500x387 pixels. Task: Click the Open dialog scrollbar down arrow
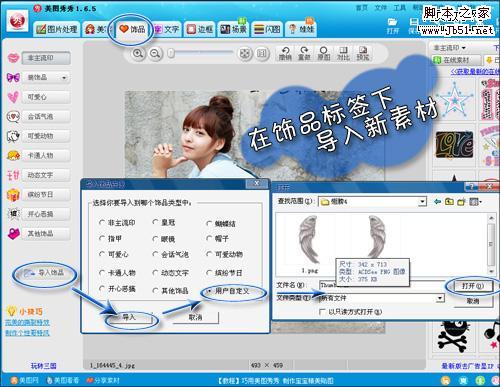pyautogui.click(x=491, y=271)
